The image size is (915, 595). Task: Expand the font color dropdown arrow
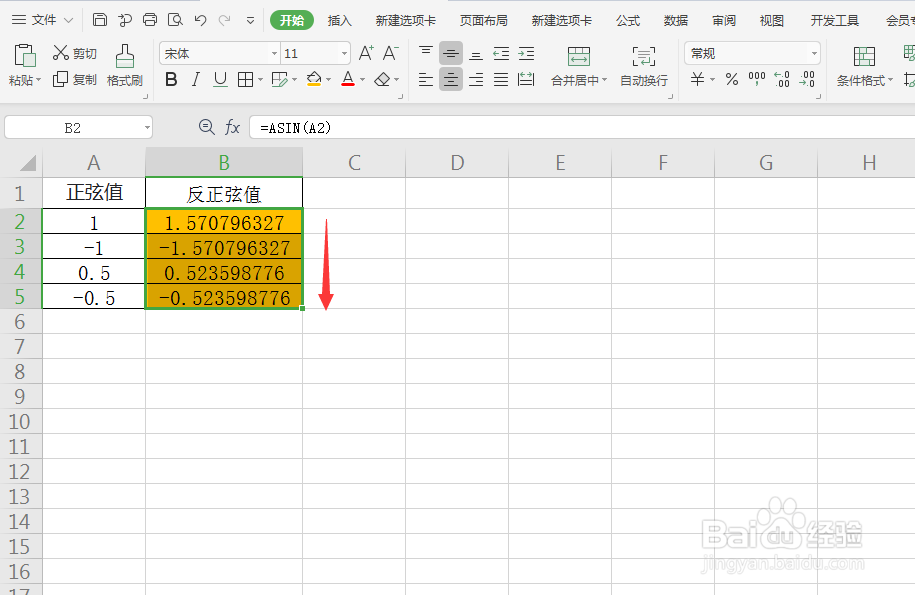[362, 79]
